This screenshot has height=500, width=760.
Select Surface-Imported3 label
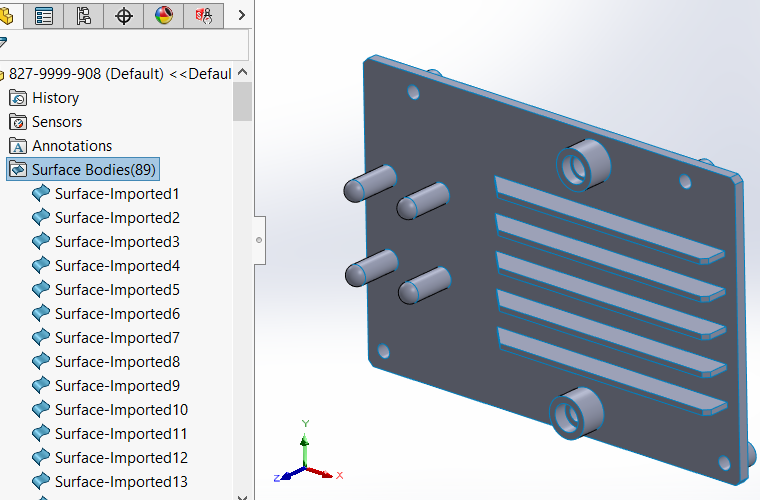pos(117,242)
